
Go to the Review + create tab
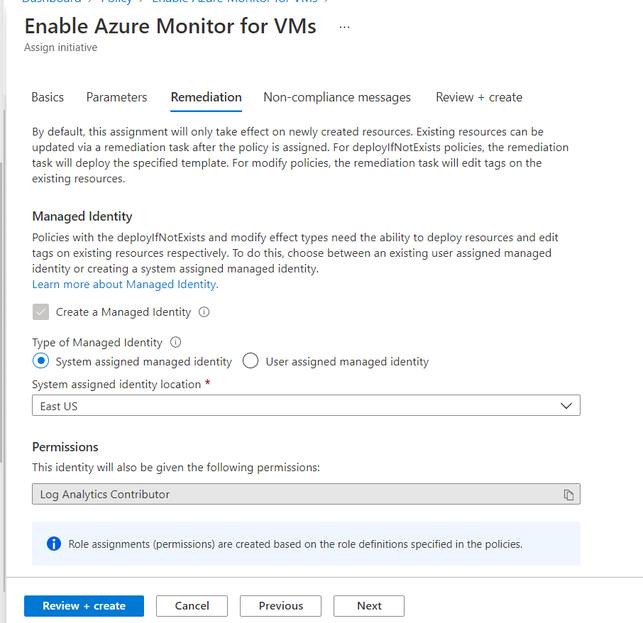coord(479,97)
